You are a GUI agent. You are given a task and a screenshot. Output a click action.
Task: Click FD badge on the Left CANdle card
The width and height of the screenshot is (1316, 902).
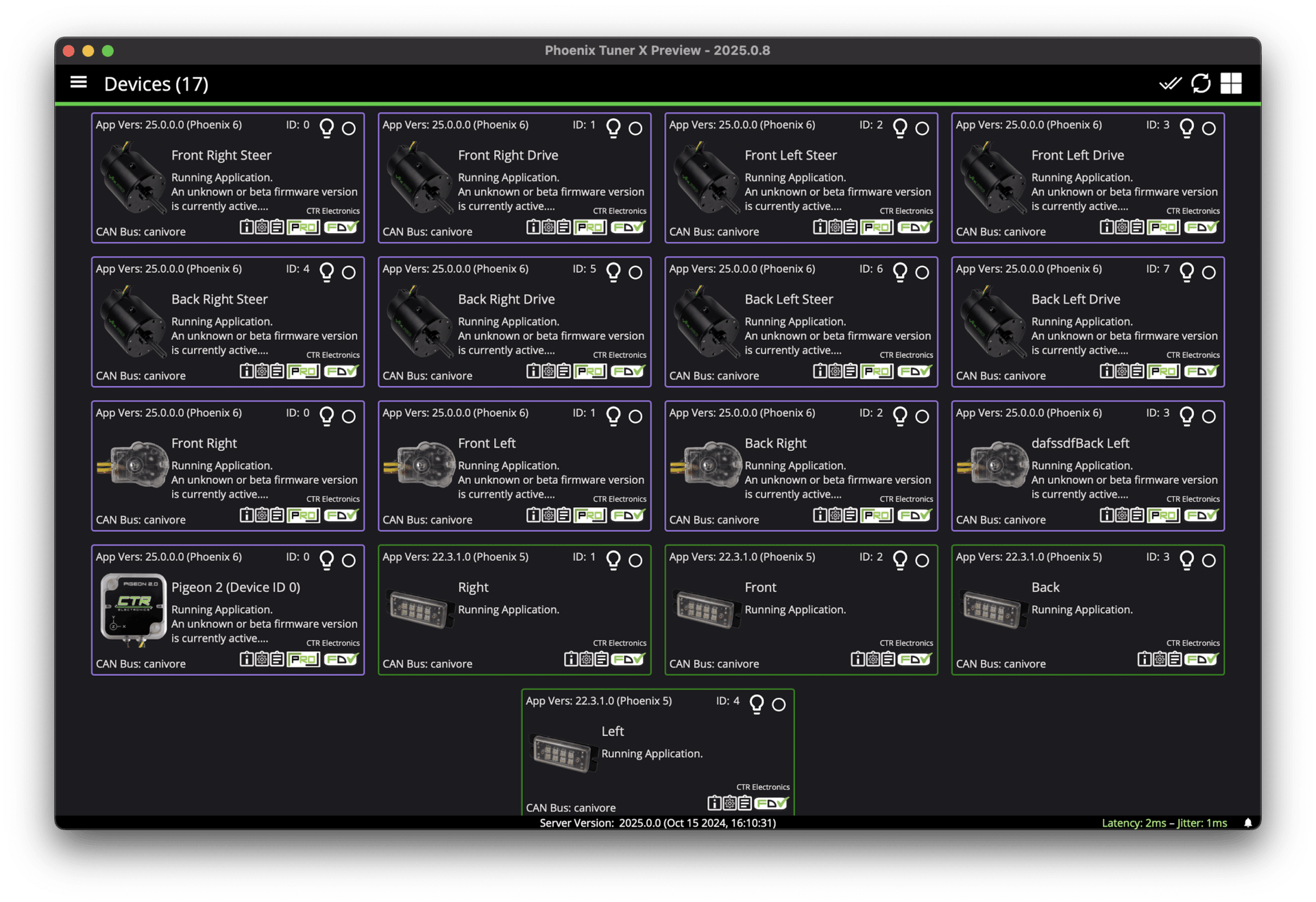point(772,803)
